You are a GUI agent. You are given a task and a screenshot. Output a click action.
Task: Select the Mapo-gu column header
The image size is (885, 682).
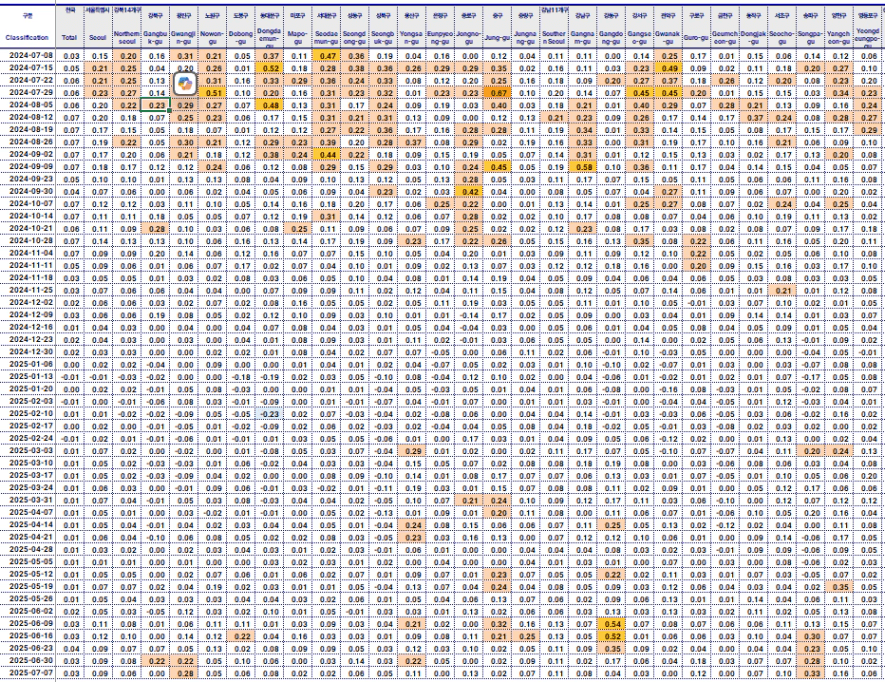pyautogui.click(x=298, y=38)
